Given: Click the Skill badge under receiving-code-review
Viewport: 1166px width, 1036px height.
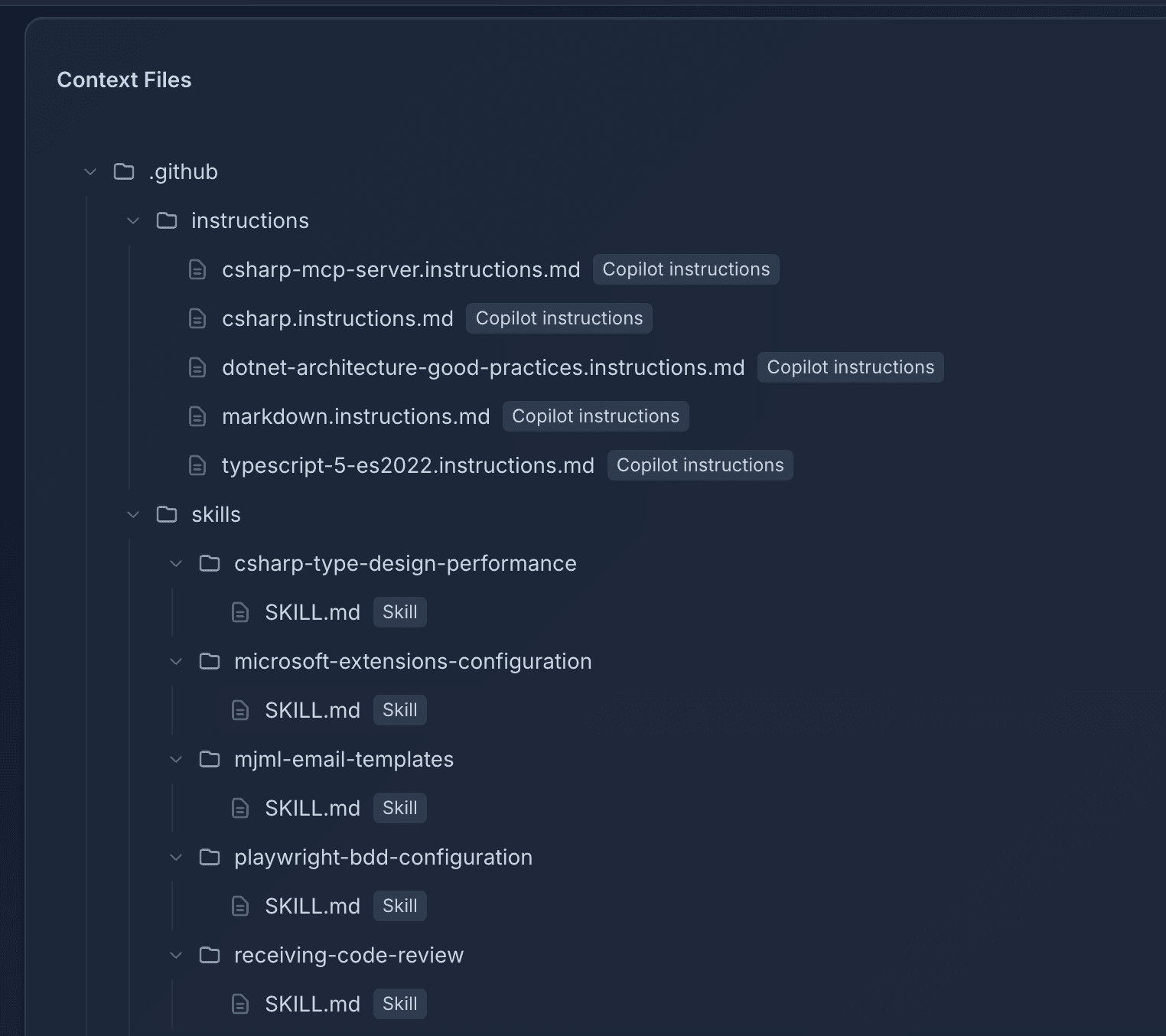Looking at the screenshot, I should [399, 1004].
